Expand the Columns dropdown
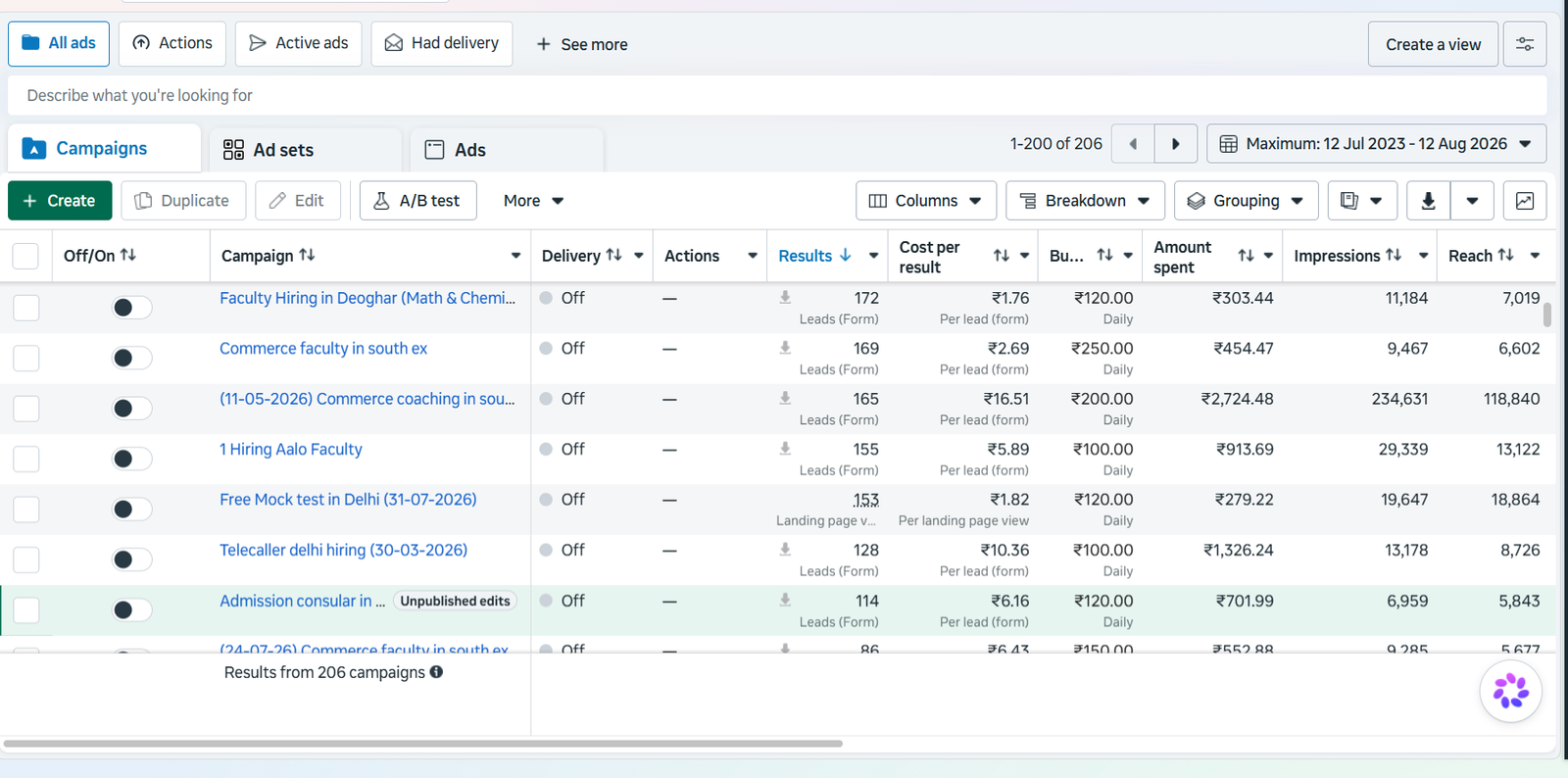The width and height of the screenshot is (1568, 778). [x=926, y=201]
